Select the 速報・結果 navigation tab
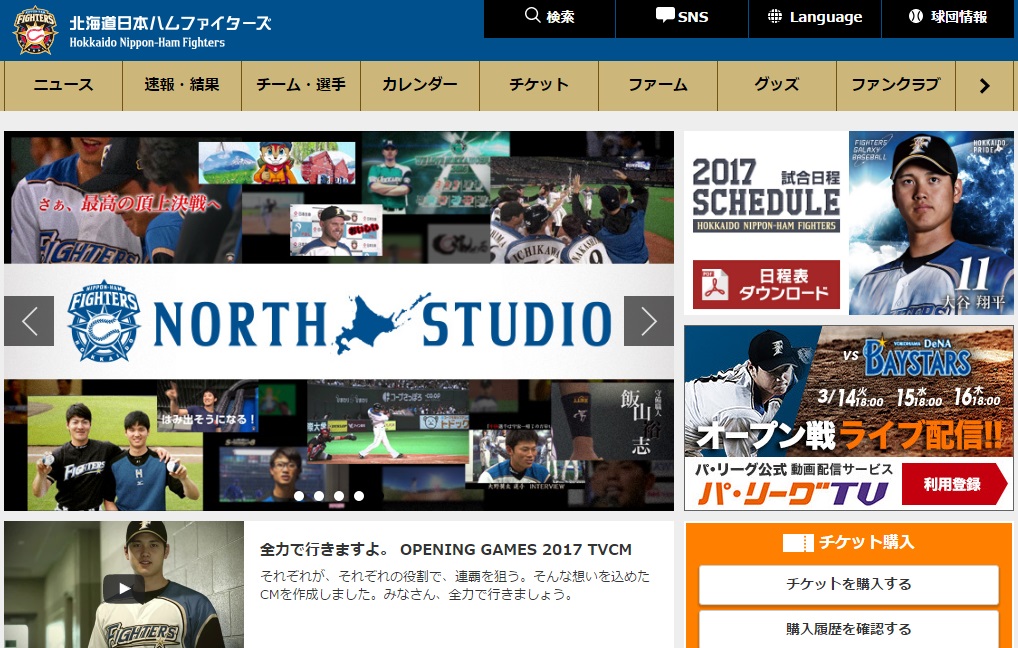This screenshot has height=648, width=1018. [x=182, y=86]
